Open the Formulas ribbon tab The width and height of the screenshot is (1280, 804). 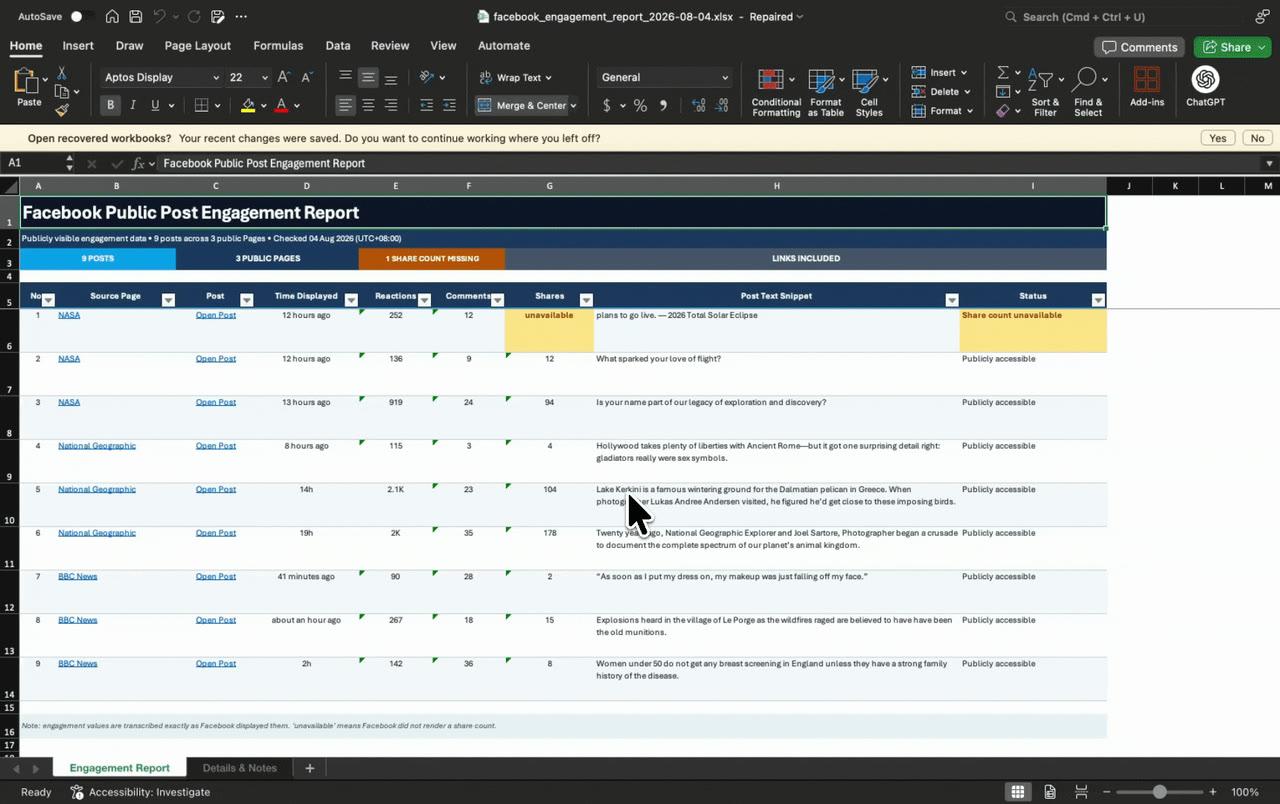pyautogui.click(x=278, y=46)
